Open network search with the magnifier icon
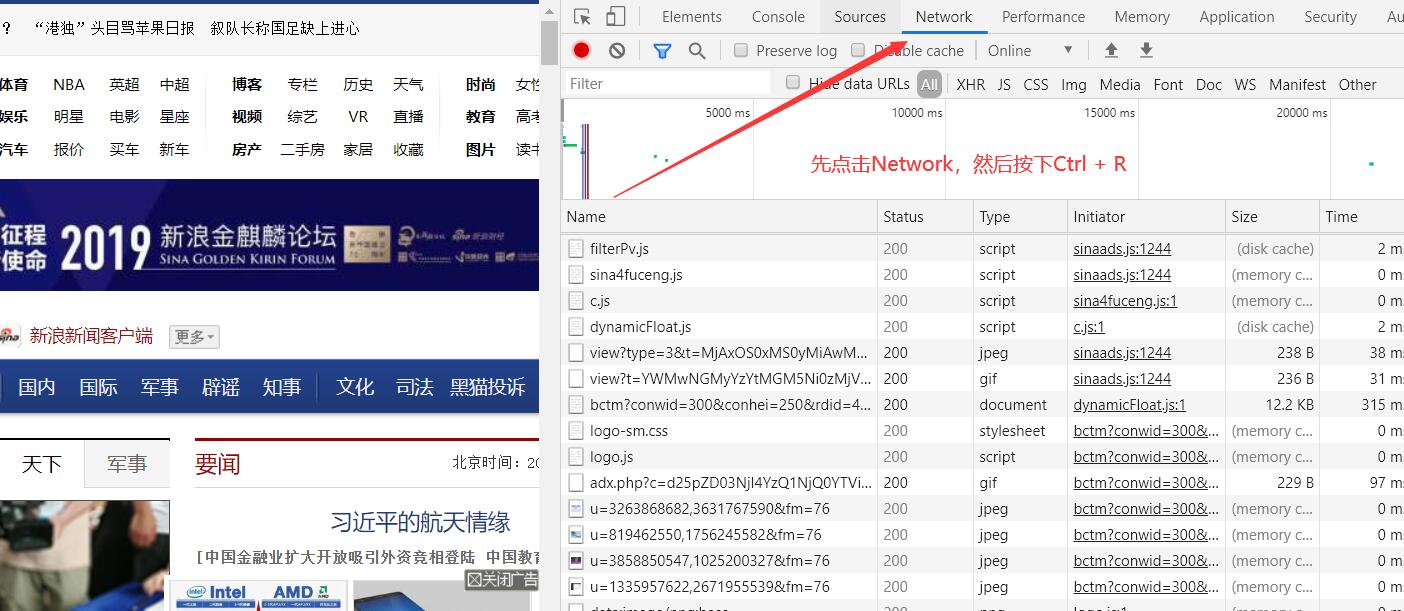The image size is (1404, 611). coord(697,50)
